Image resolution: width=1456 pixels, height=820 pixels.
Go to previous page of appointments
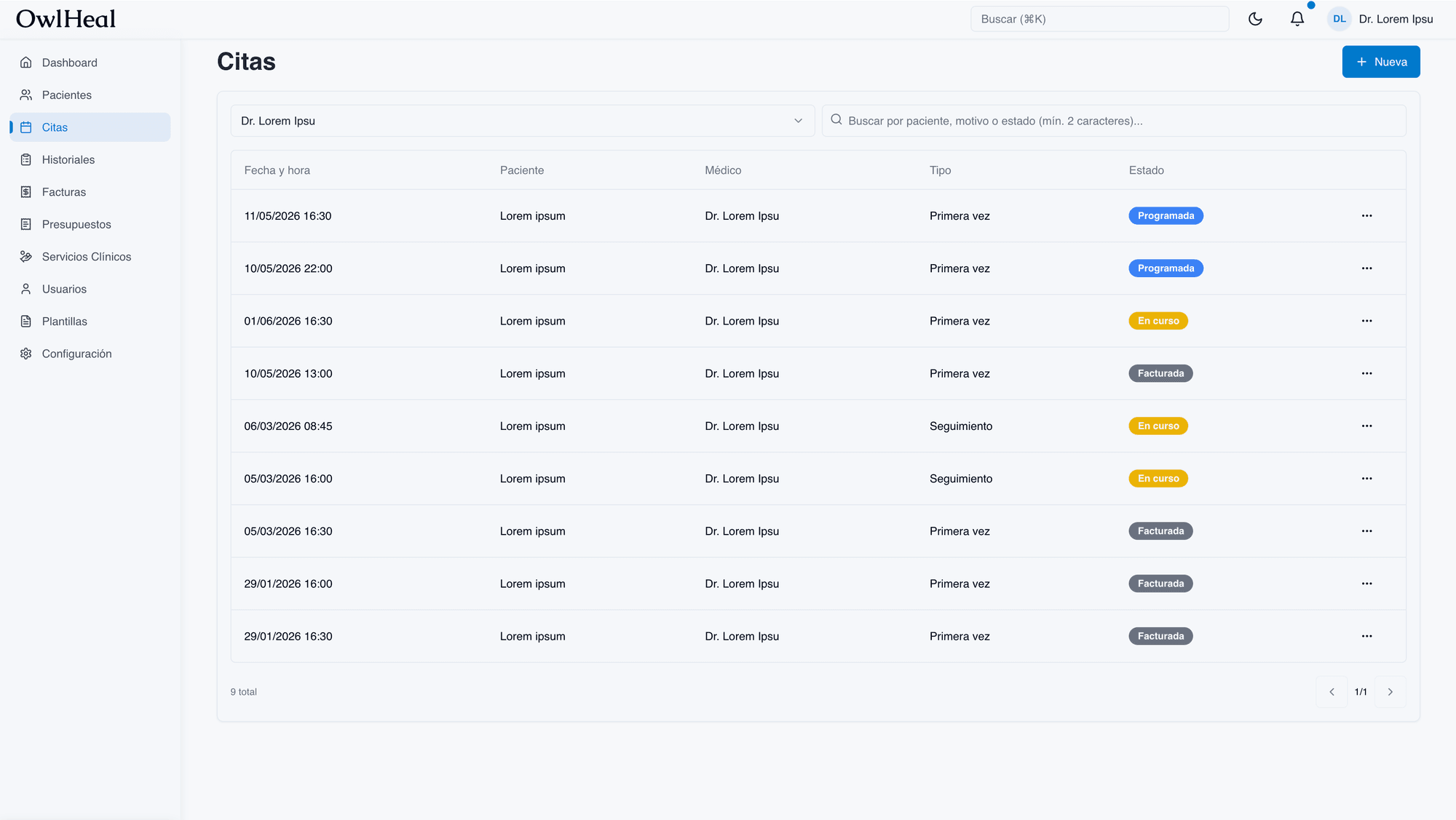coord(1332,692)
